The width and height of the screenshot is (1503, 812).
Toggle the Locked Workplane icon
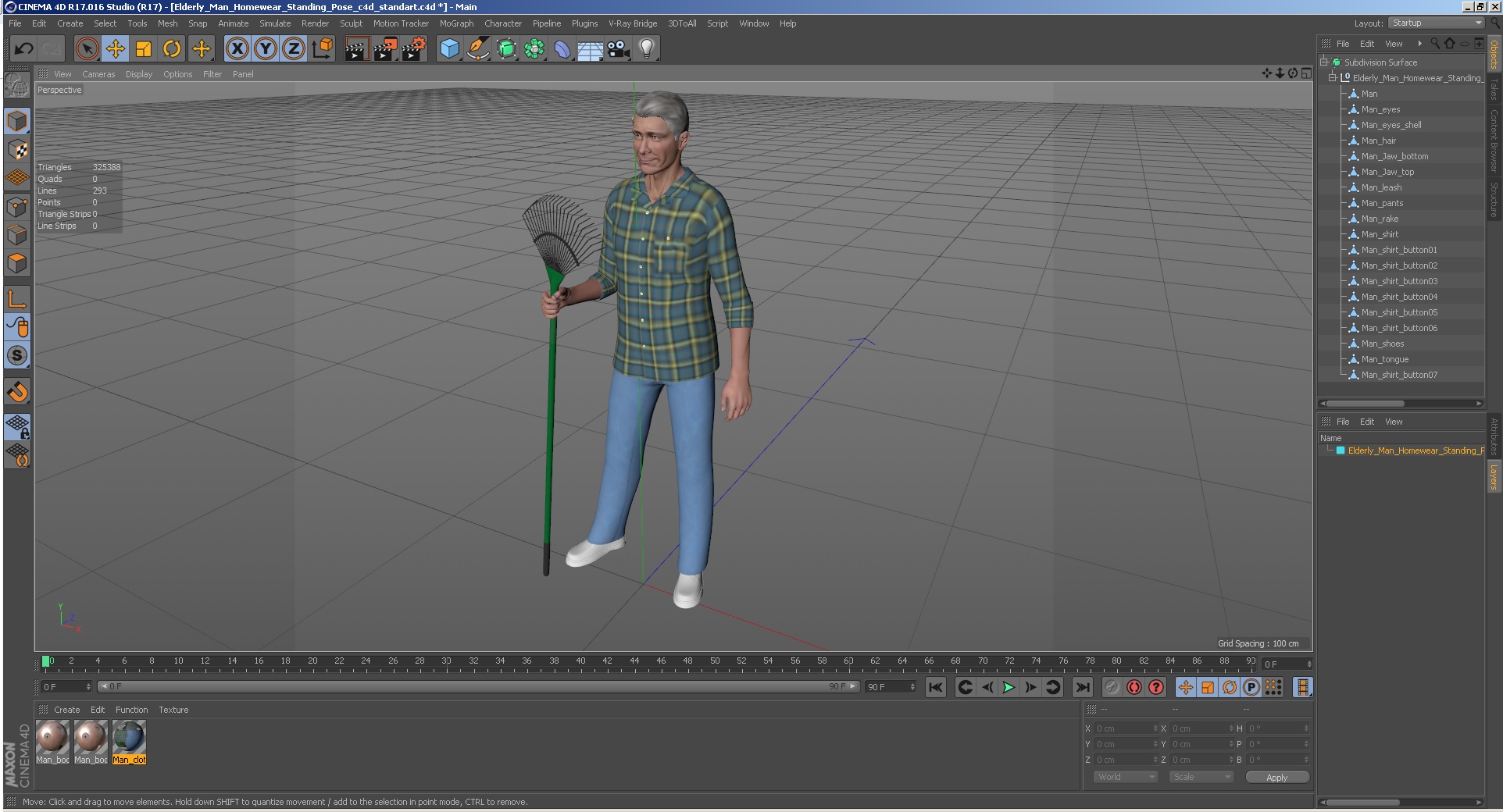tap(17, 426)
